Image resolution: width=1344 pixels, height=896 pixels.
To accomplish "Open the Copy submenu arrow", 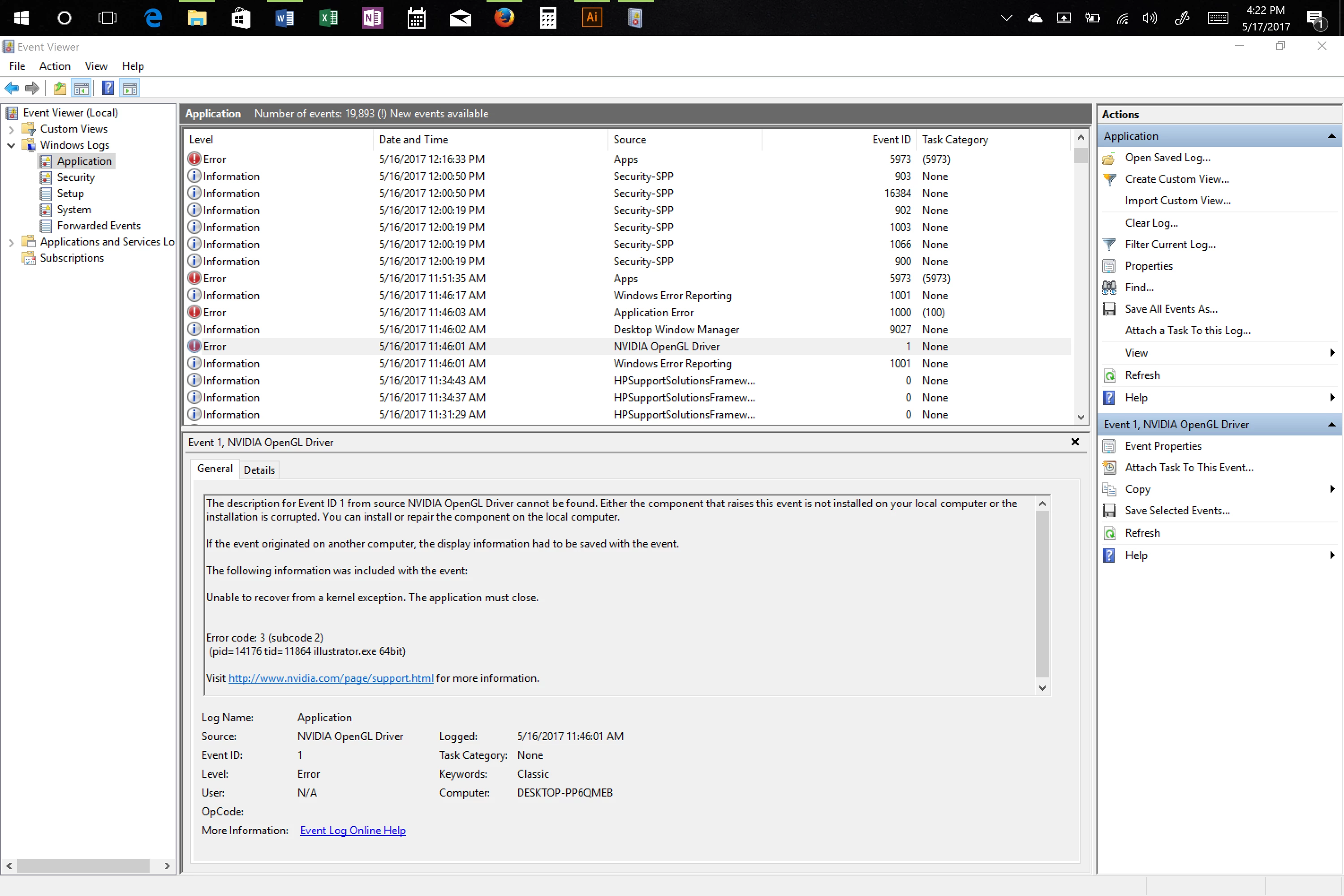I will click(1332, 489).
